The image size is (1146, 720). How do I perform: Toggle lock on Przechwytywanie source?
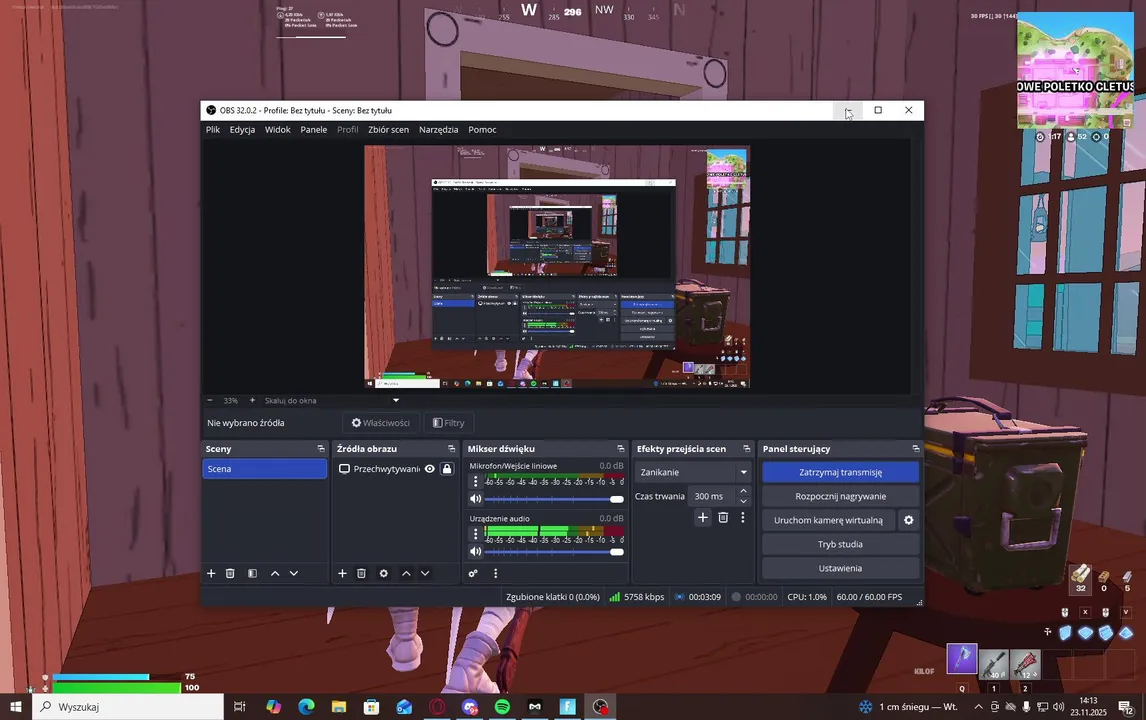point(447,469)
